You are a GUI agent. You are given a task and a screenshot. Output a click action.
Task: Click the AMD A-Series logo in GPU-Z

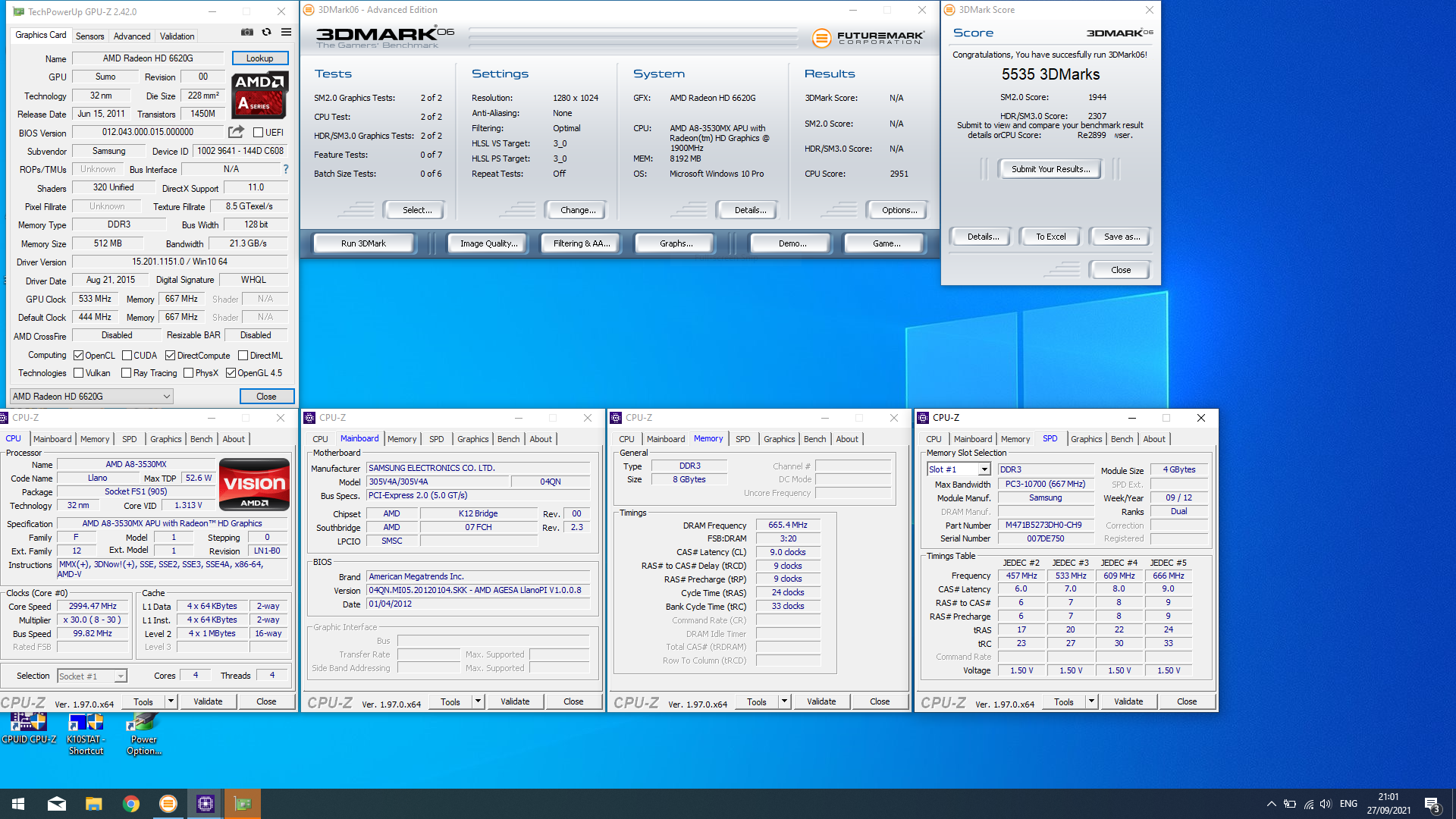click(x=260, y=95)
